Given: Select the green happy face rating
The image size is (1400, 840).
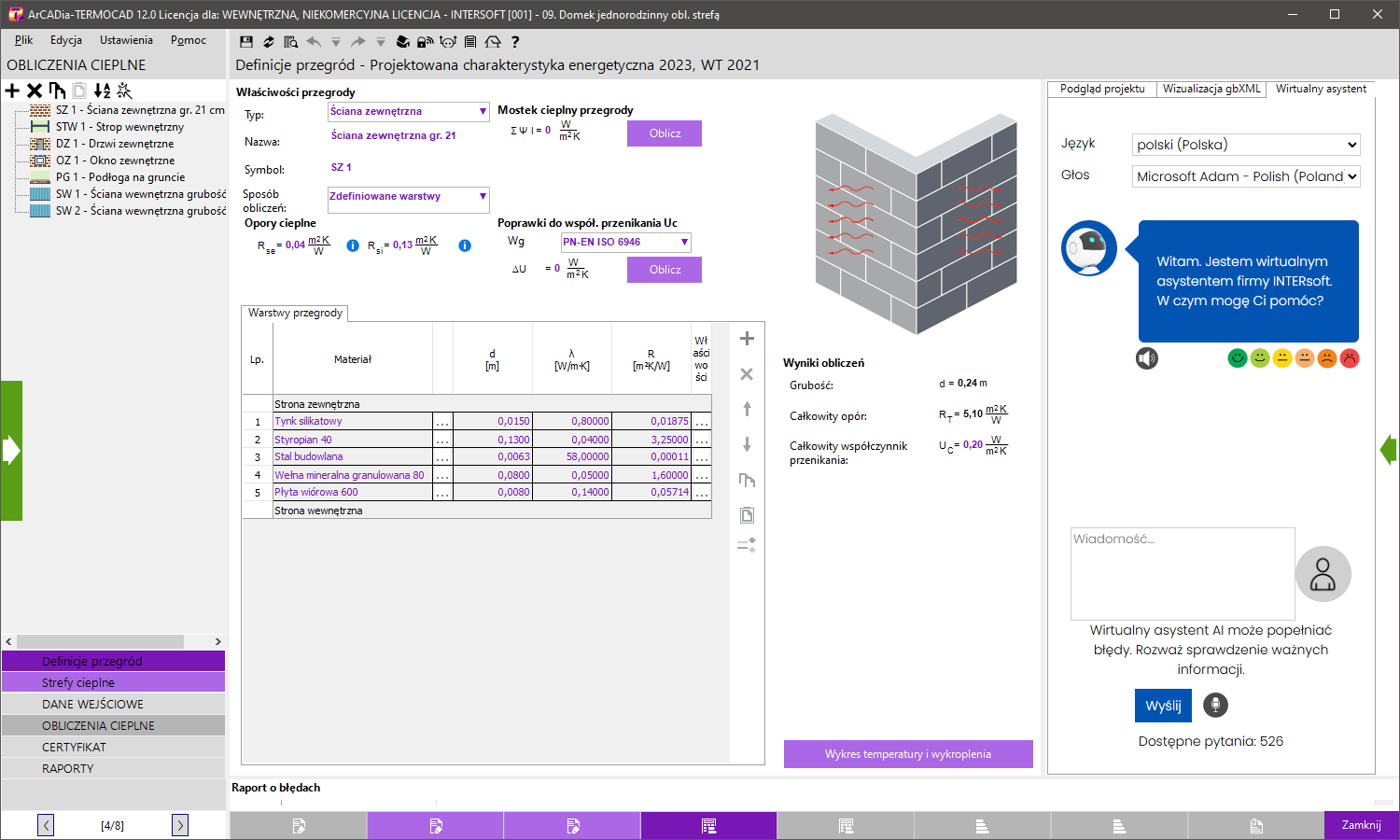Looking at the screenshot, I should pyautogui.click(x=1237, y=357).
